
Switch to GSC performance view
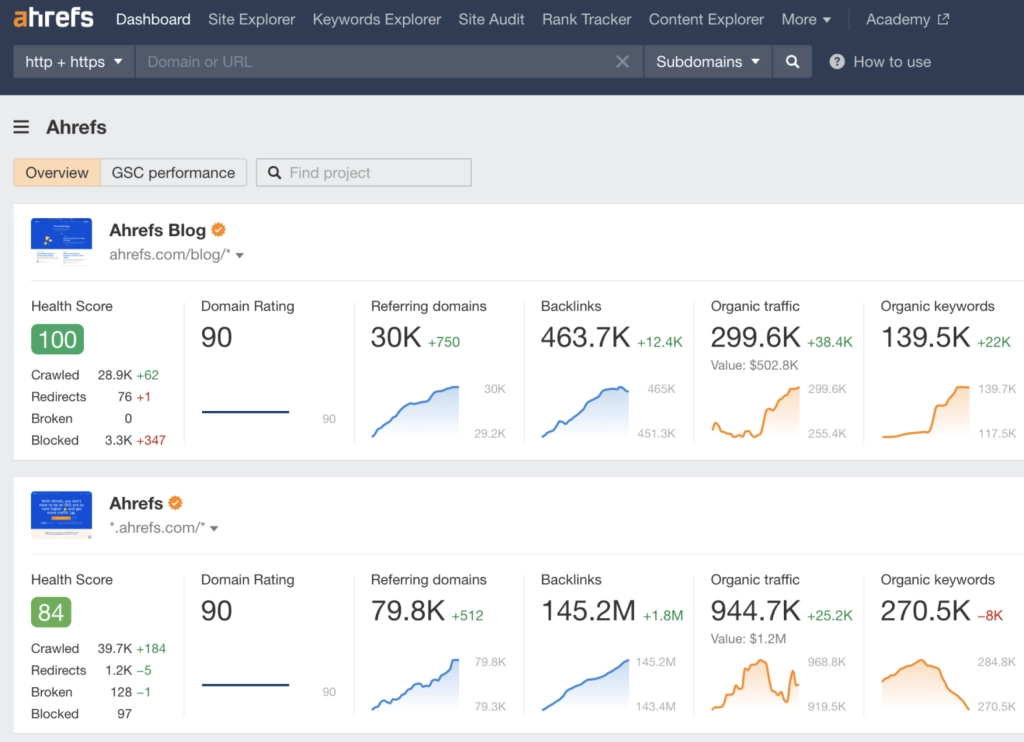point(173,173)
